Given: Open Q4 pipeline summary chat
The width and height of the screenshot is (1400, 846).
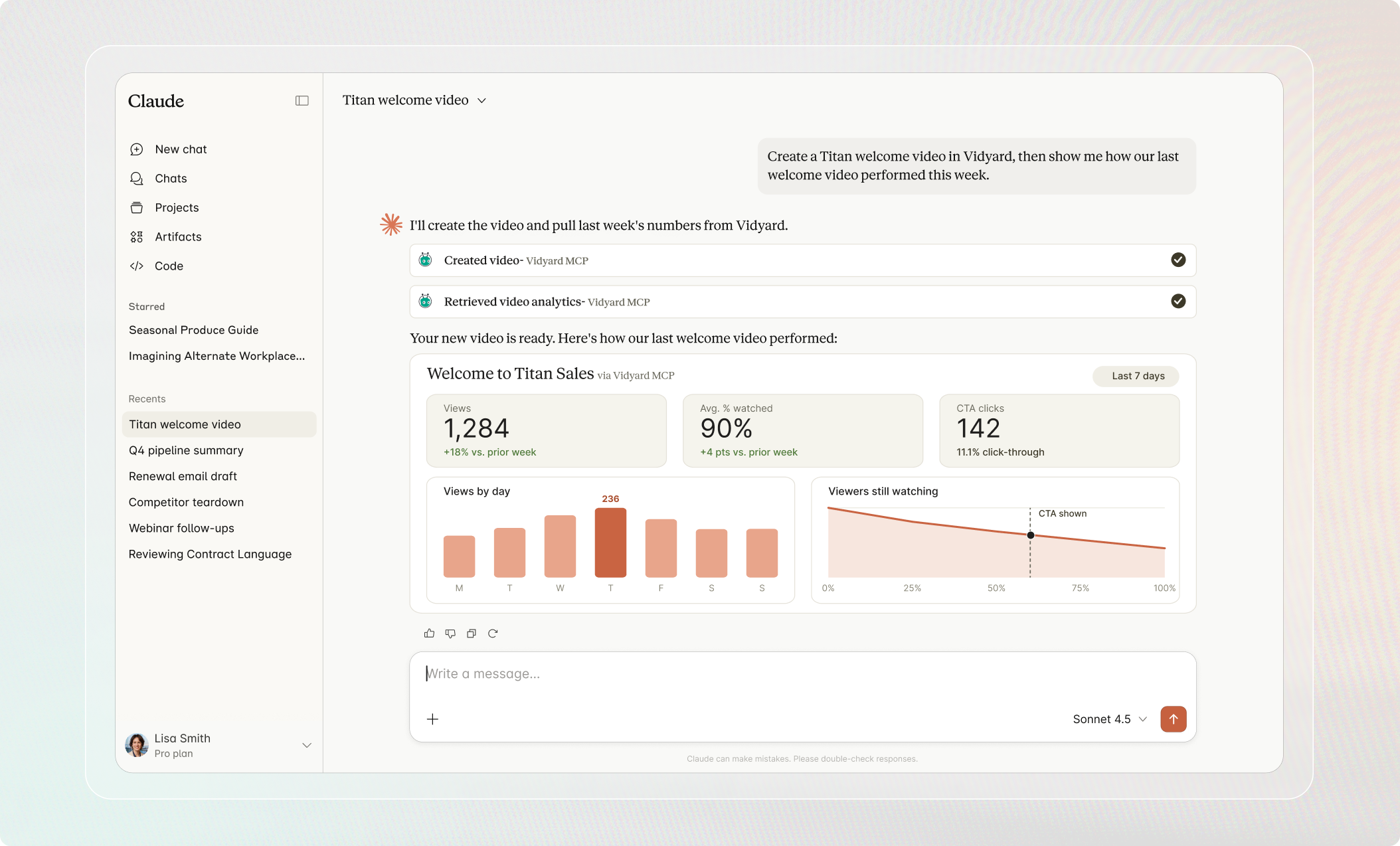Looking at the screenshot, I should click(186, 450).
